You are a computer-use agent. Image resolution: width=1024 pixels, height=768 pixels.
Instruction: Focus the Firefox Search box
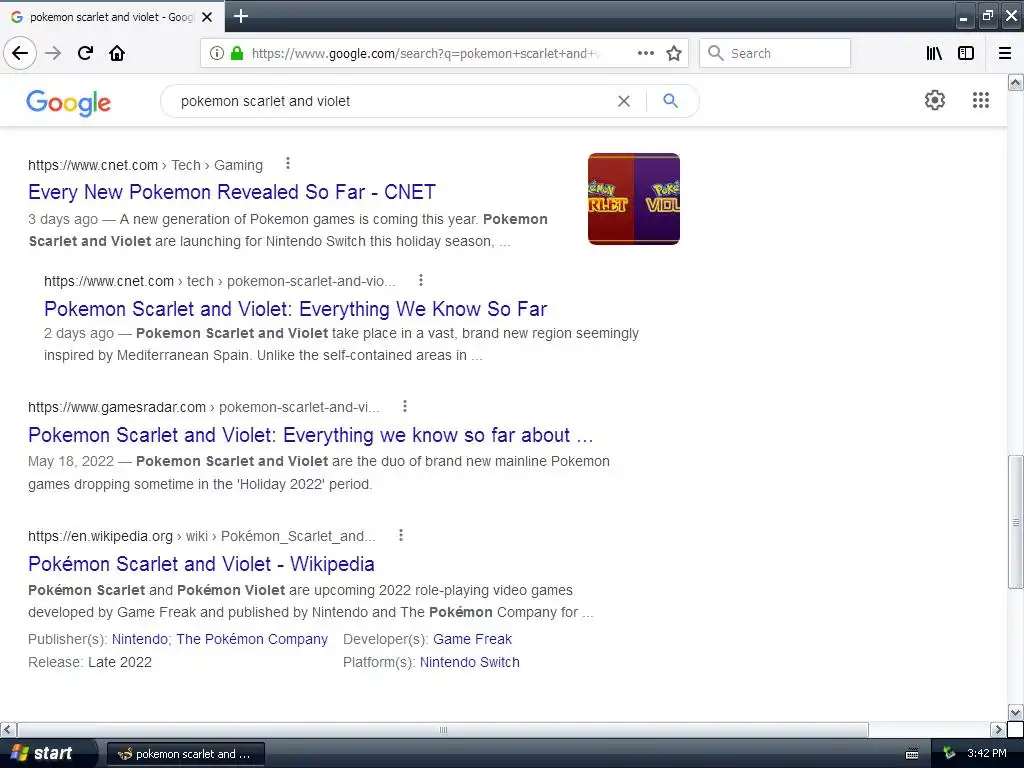[x=775, y=53]
